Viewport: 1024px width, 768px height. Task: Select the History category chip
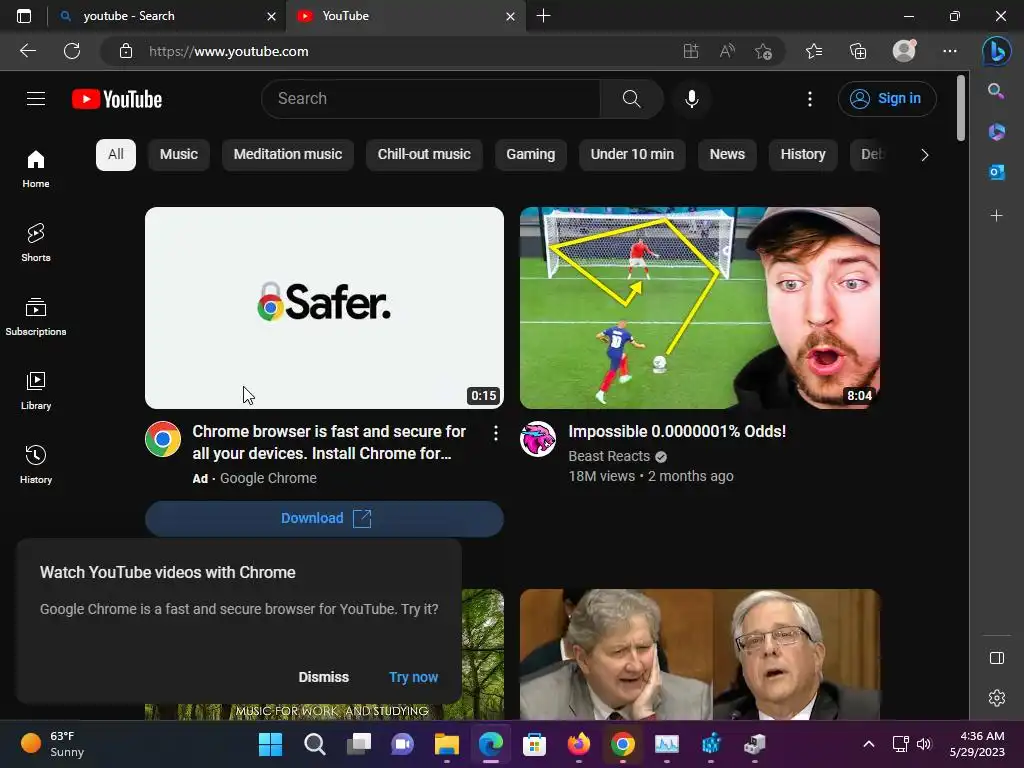pyautogui.click(x=803, y=155)
